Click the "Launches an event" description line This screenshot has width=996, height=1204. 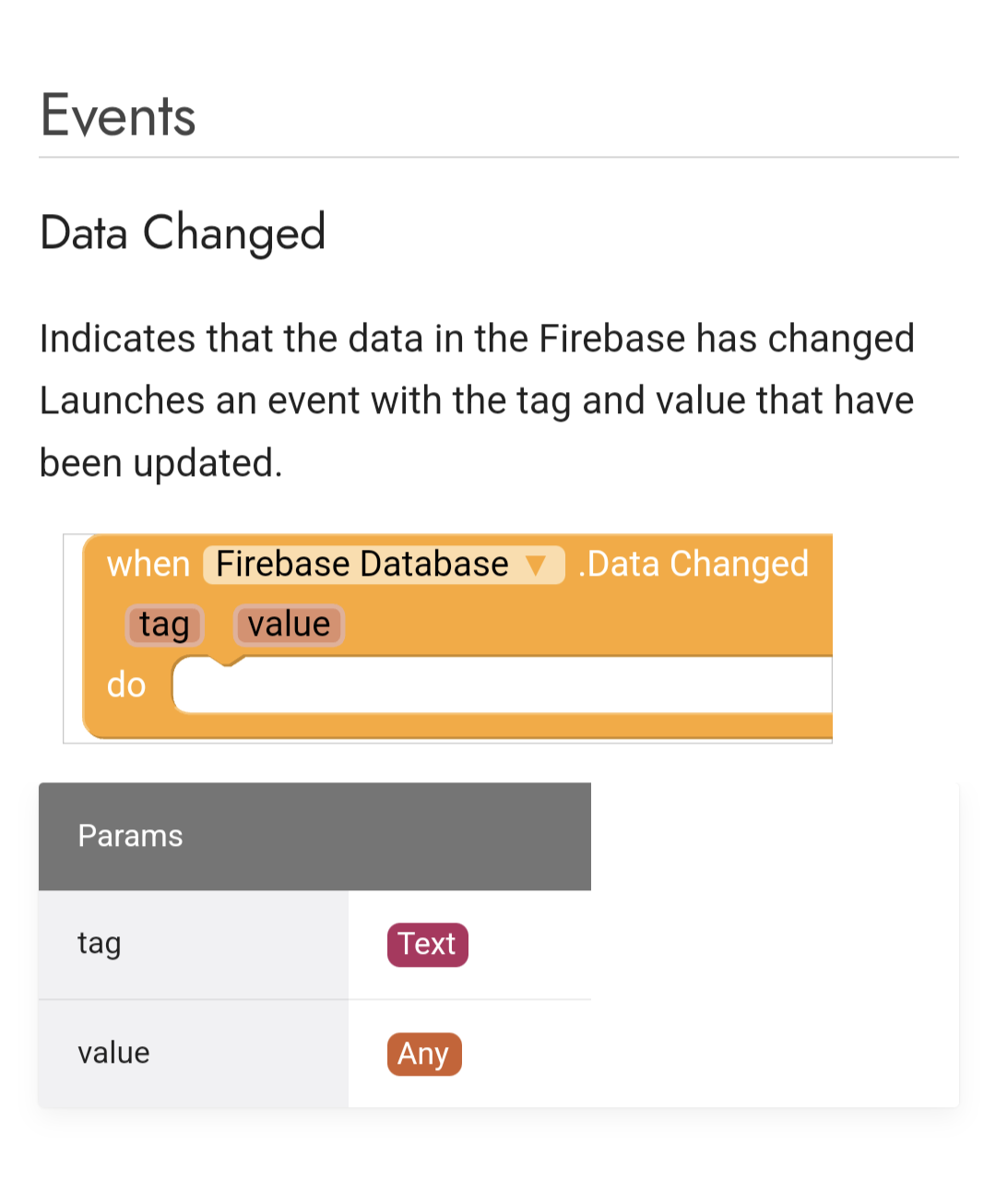[x=476, y=401]
